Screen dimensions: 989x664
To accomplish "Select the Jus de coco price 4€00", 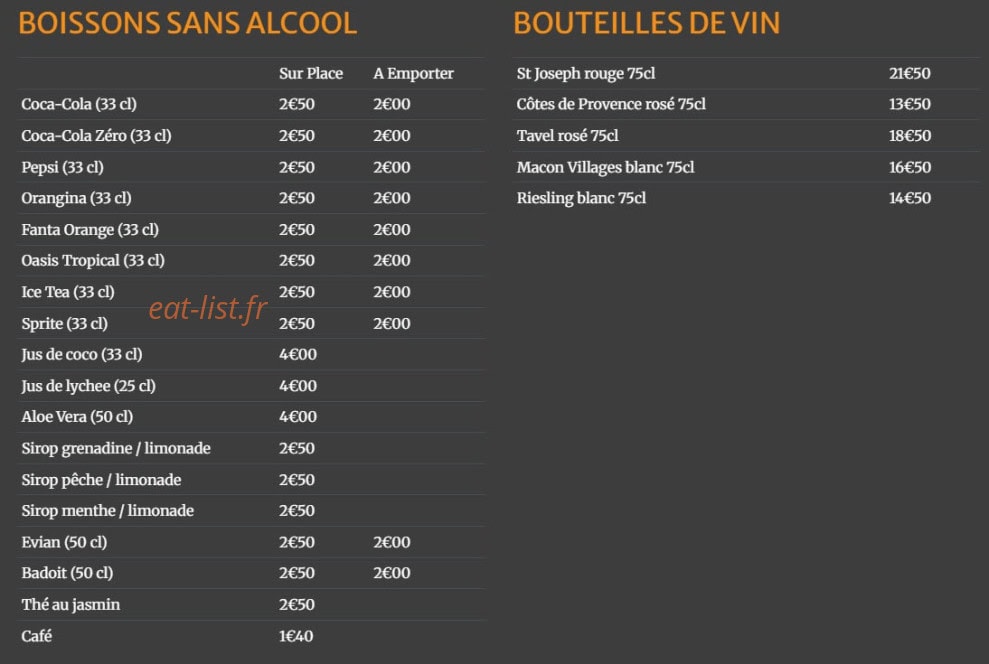I will pos(298,354).
